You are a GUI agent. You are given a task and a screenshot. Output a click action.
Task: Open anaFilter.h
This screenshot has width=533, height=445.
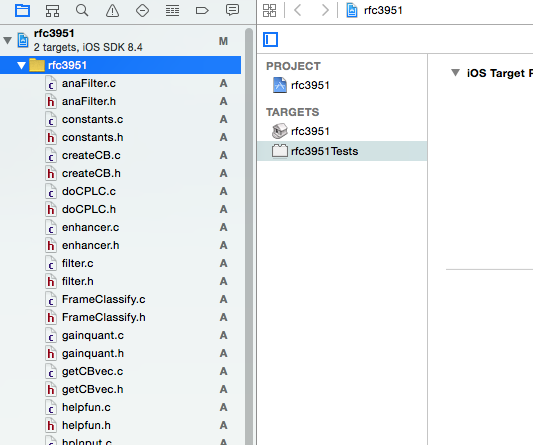point(89,101)
